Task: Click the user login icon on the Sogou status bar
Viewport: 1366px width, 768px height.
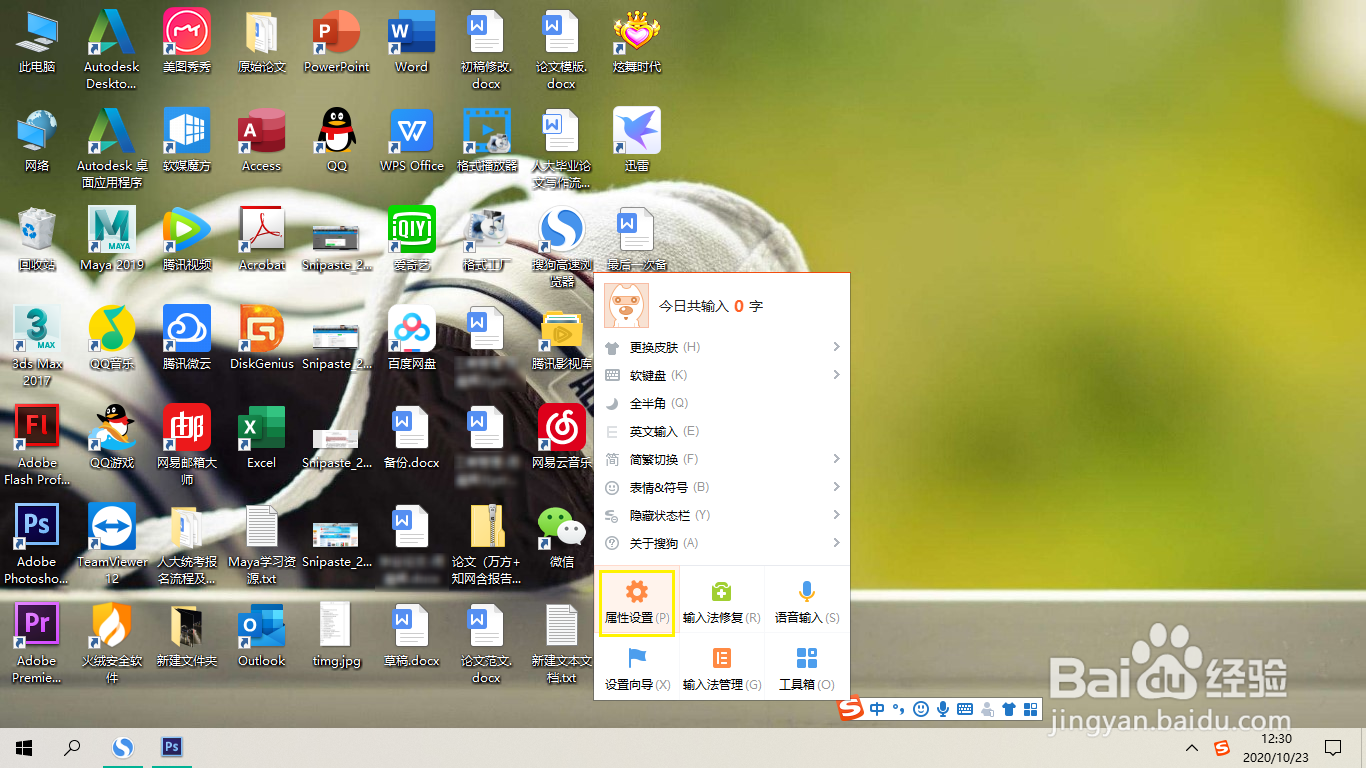Action: tap(987, 710)
